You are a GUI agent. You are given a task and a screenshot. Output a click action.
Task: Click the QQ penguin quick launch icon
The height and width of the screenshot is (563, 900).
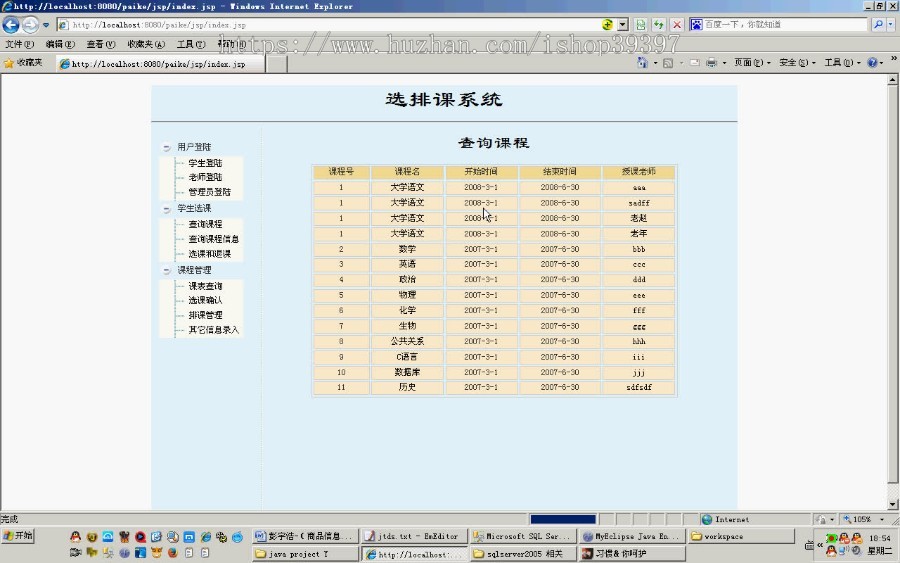(x=75, y=537)
